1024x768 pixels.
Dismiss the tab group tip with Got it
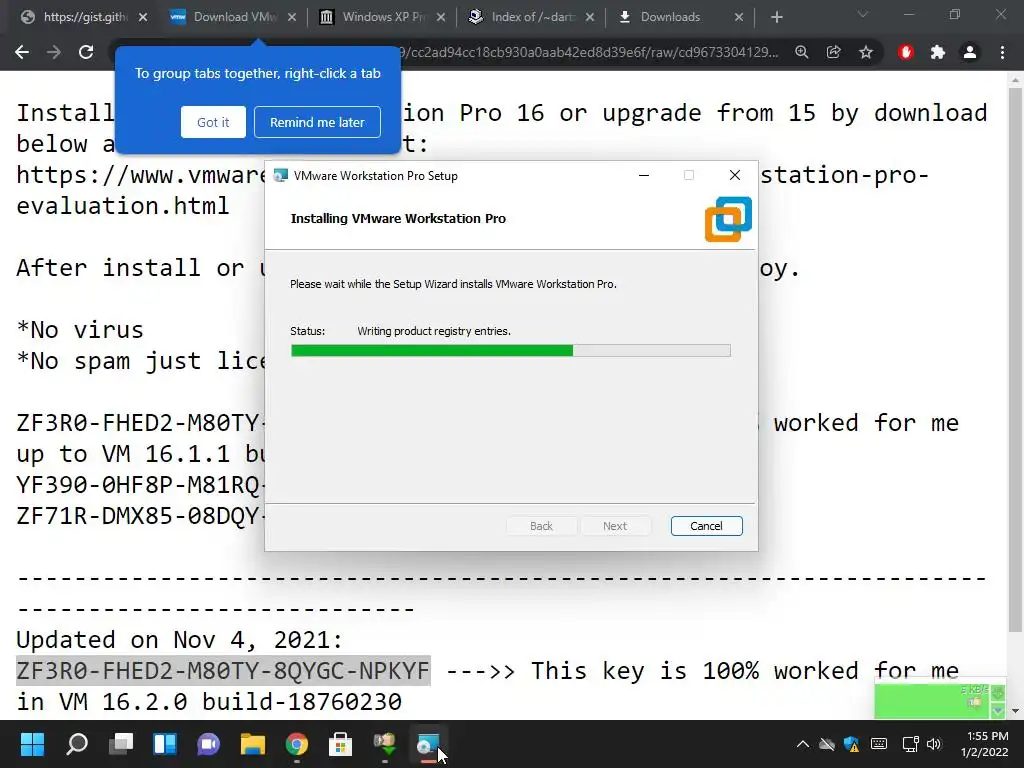click(x=213, y=122)
